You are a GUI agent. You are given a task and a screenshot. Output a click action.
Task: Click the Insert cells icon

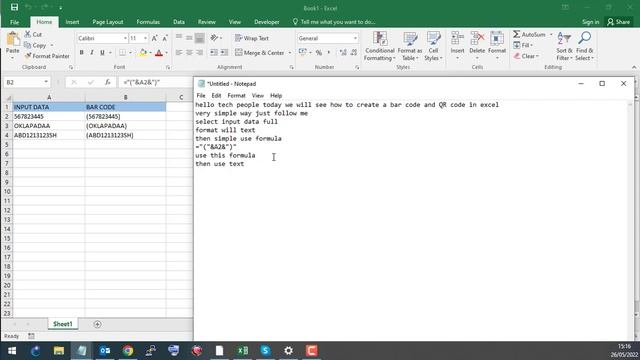click(x=457, y=39)
